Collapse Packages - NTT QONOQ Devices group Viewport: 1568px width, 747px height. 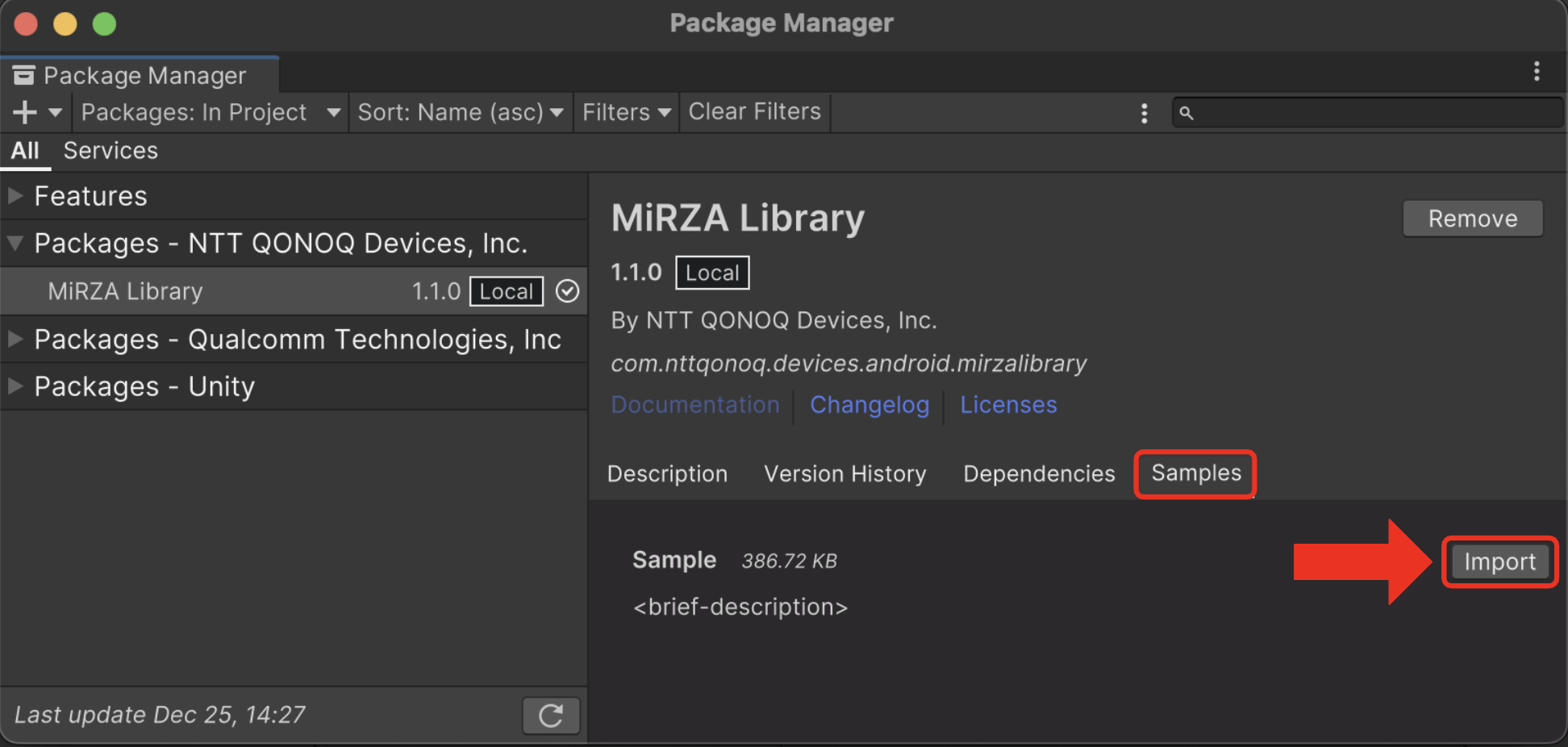[15, 243]
